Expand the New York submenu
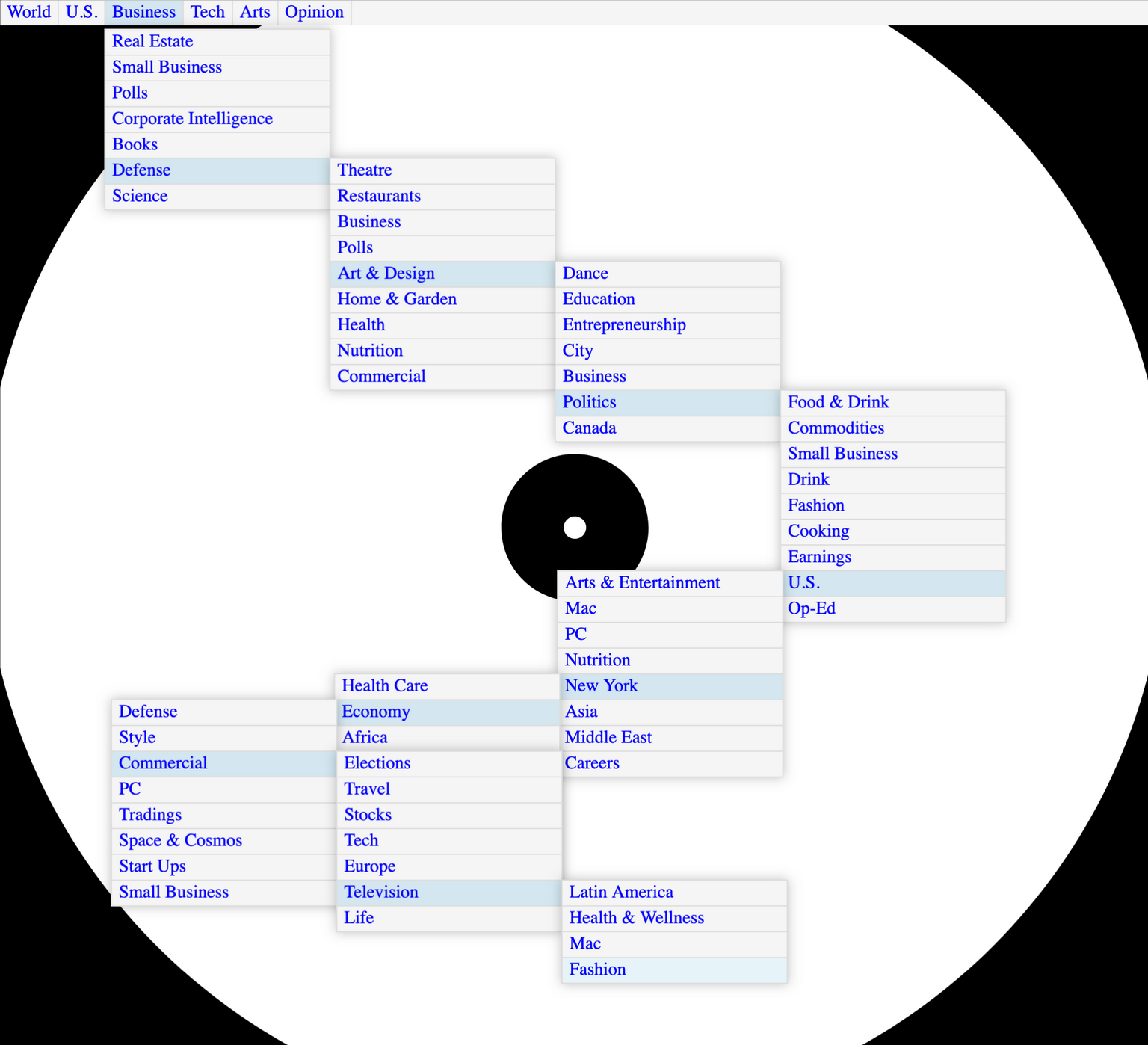 click(601, 685)
